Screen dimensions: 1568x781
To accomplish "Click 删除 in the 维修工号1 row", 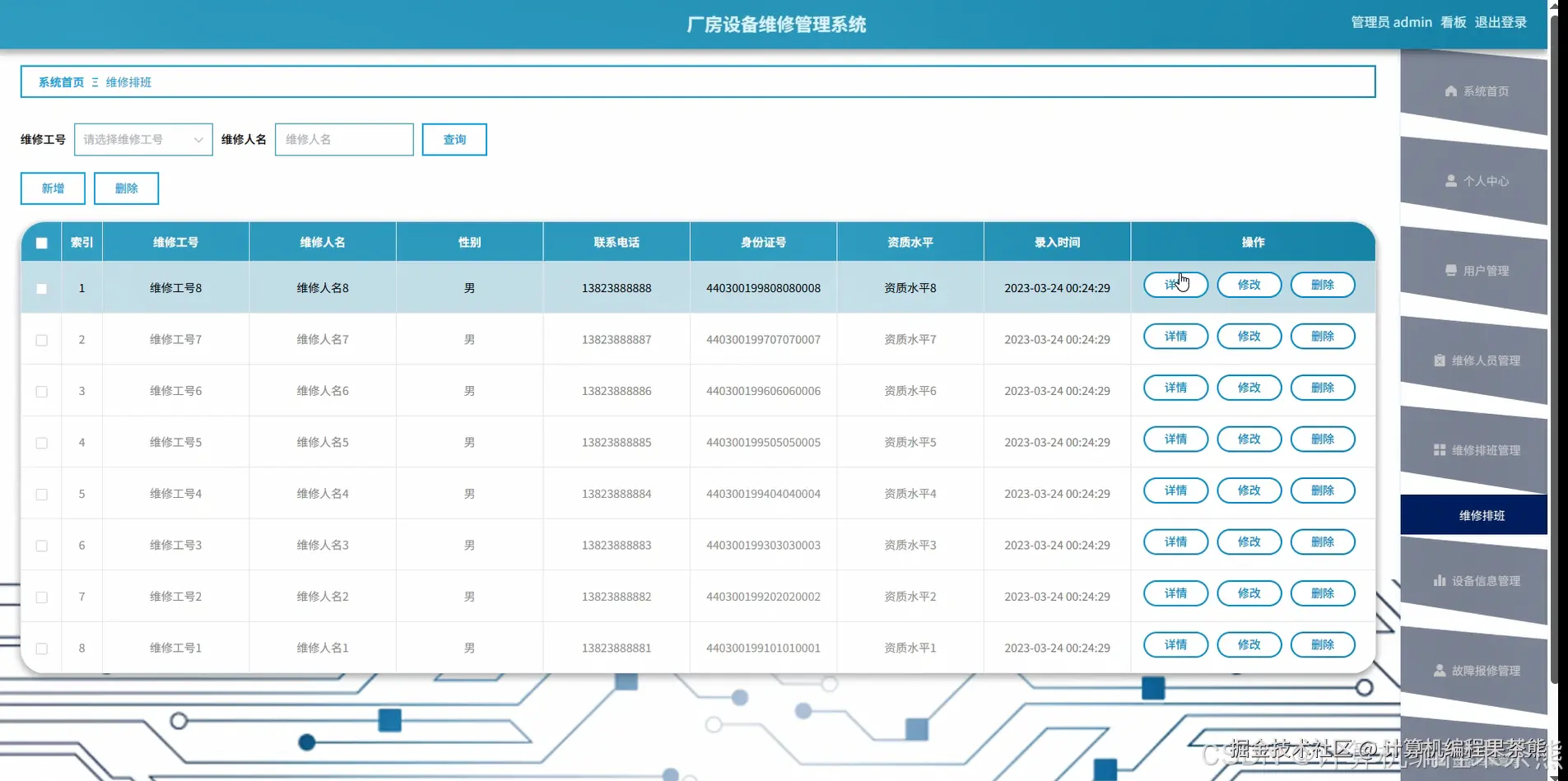I will pyautogui.click(x=1322, y=645).
